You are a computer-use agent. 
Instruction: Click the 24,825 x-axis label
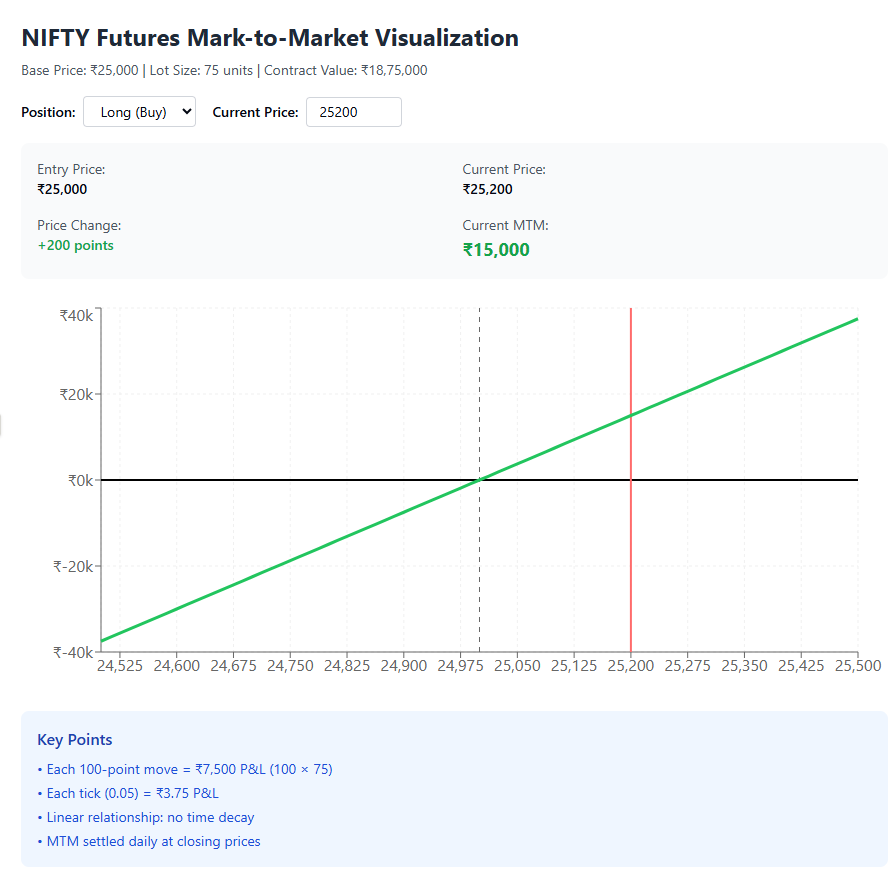point(347,666)
